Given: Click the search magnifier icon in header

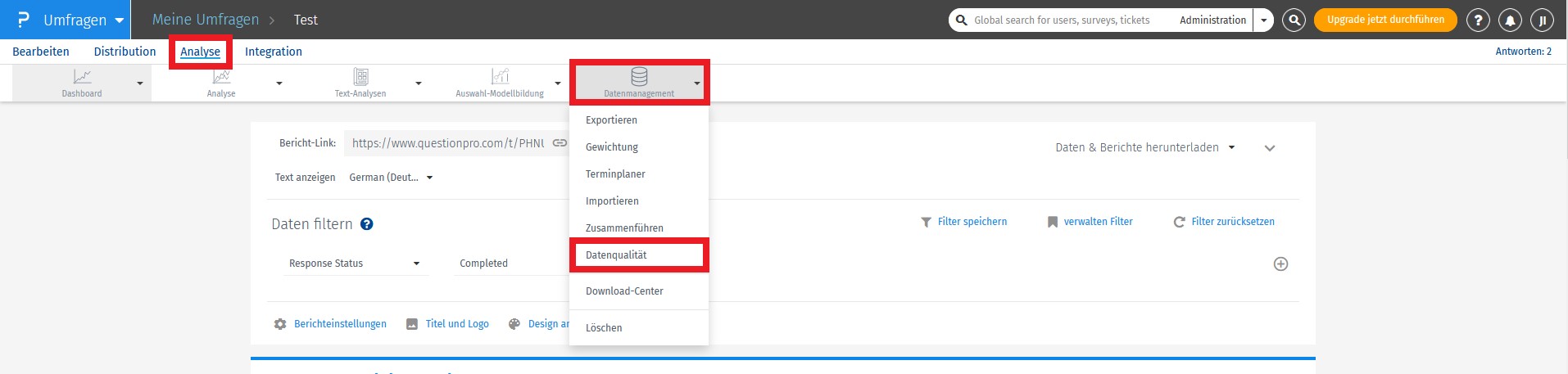Looking at the screenshot, I should [x=1294, y=20].
